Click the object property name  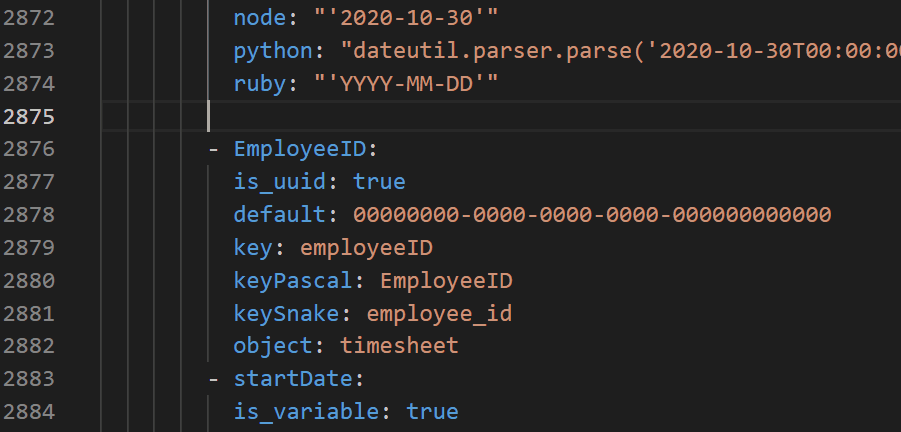[x=273, y=346]
